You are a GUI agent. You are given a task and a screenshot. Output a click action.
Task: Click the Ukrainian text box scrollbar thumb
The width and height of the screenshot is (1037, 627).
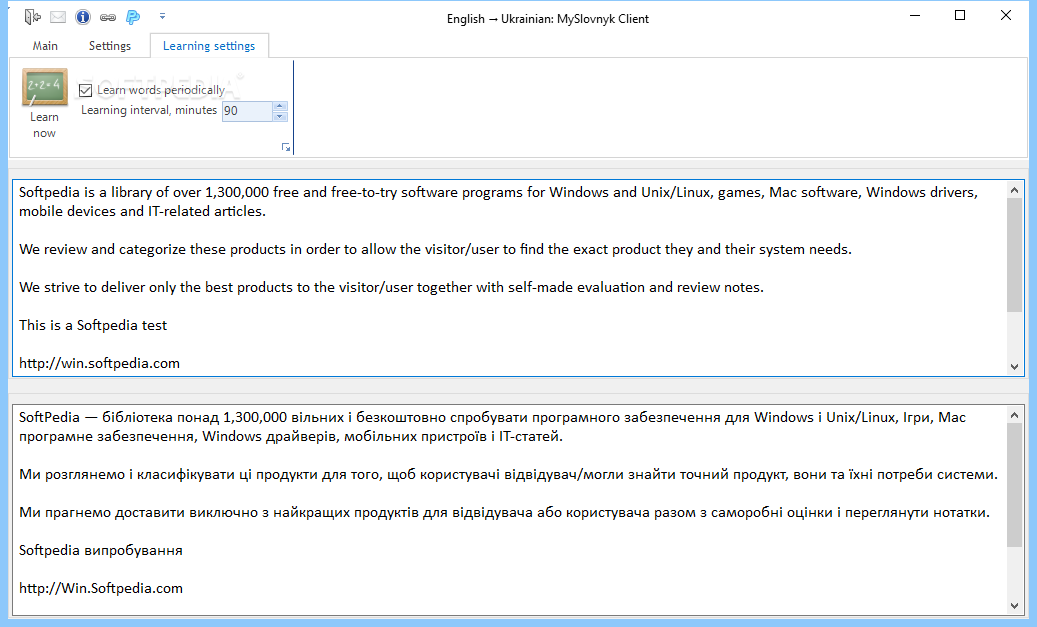[x=1015, y=485]
